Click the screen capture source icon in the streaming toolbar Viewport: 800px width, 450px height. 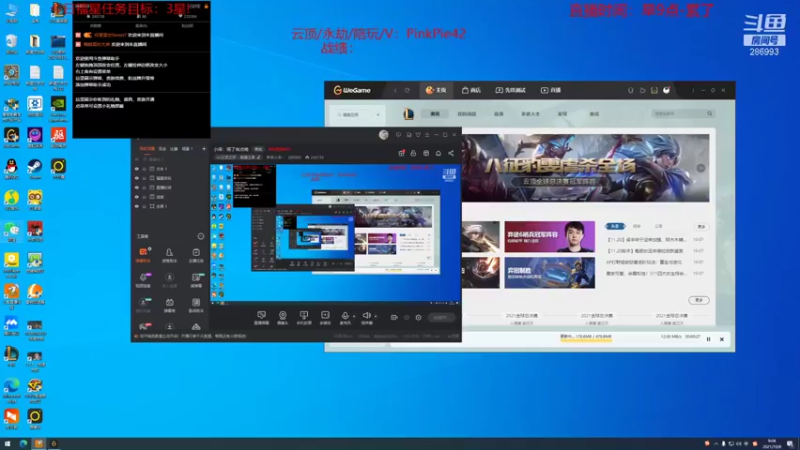point(261,317)
